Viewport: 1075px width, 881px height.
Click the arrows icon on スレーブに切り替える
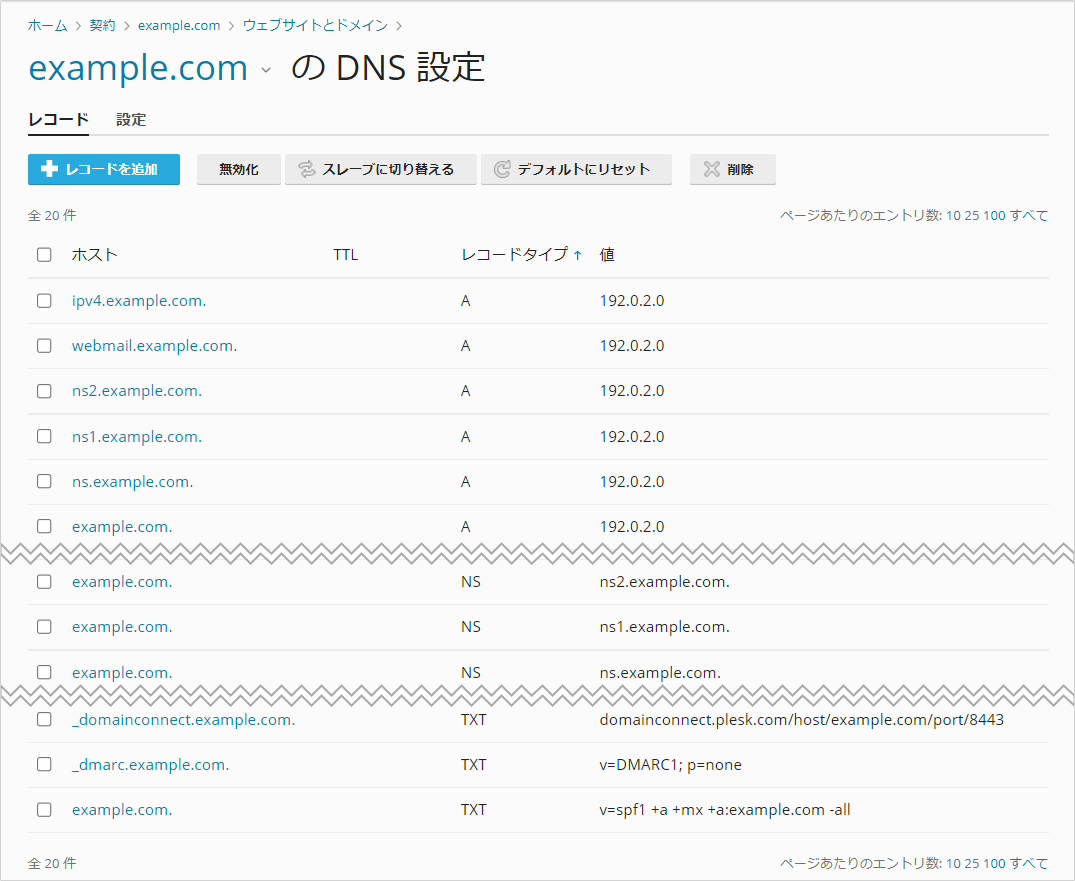306,169
